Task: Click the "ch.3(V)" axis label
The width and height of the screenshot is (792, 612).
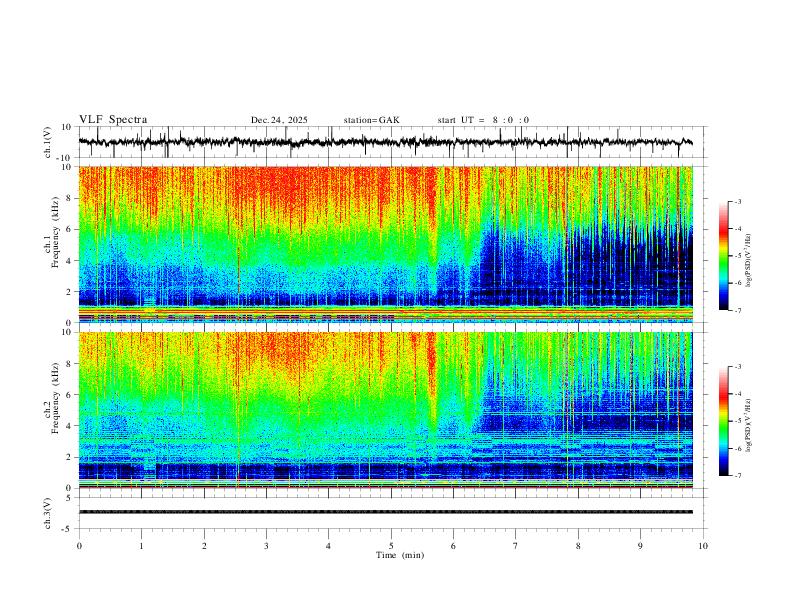Action: (48, 513)
